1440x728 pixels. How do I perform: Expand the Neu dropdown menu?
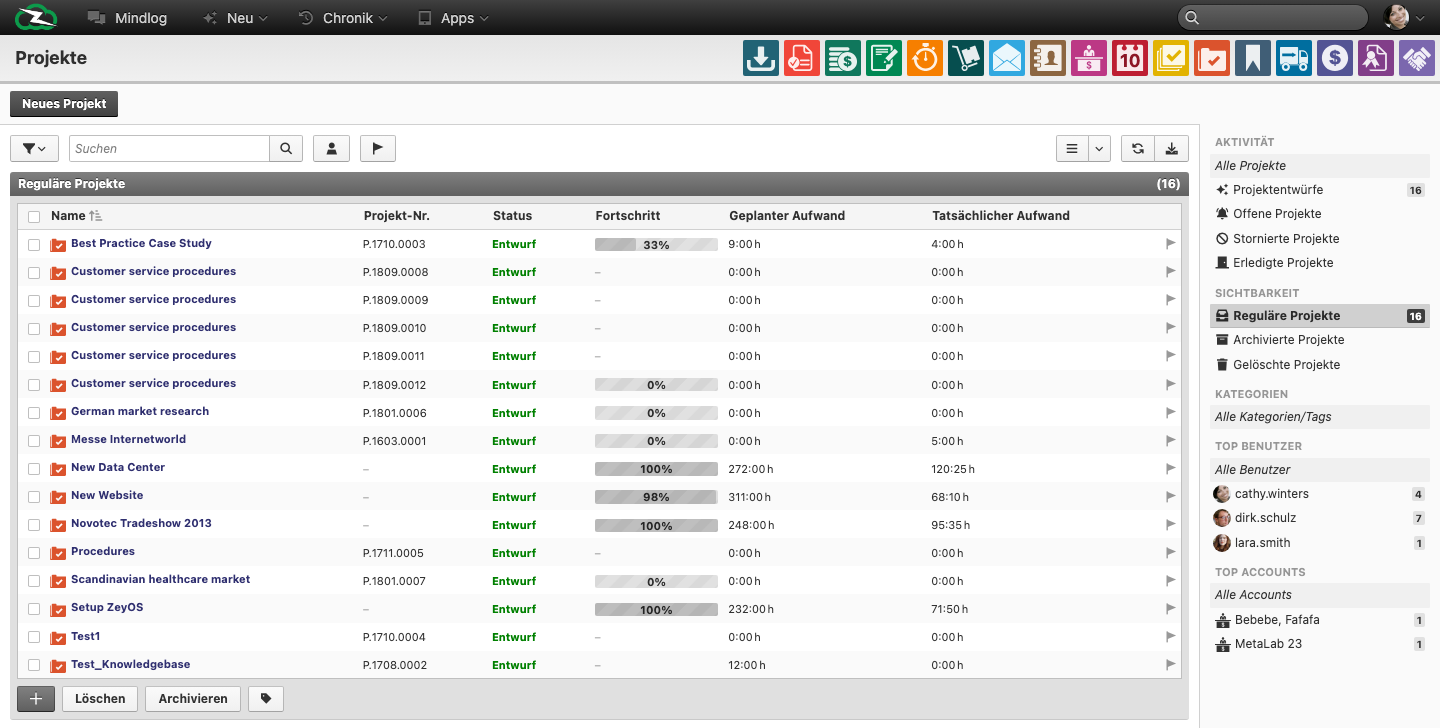(x=235, y=18)
